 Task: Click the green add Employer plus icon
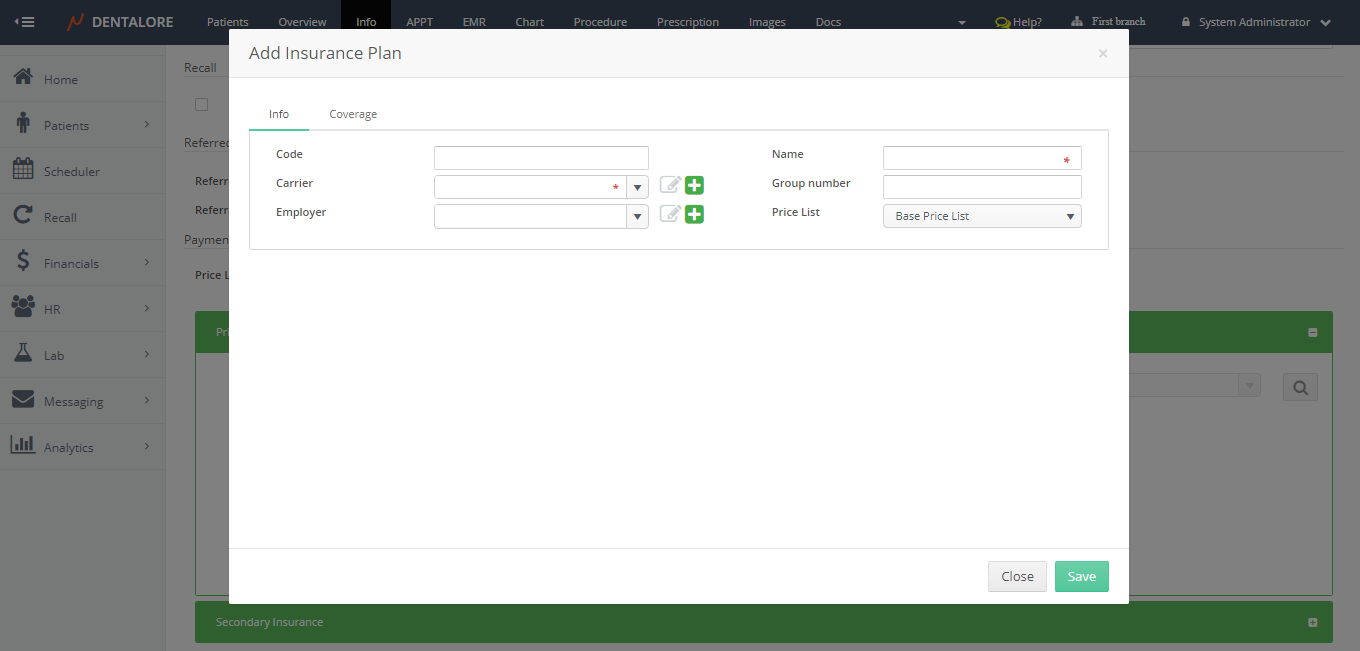[694, 214]
